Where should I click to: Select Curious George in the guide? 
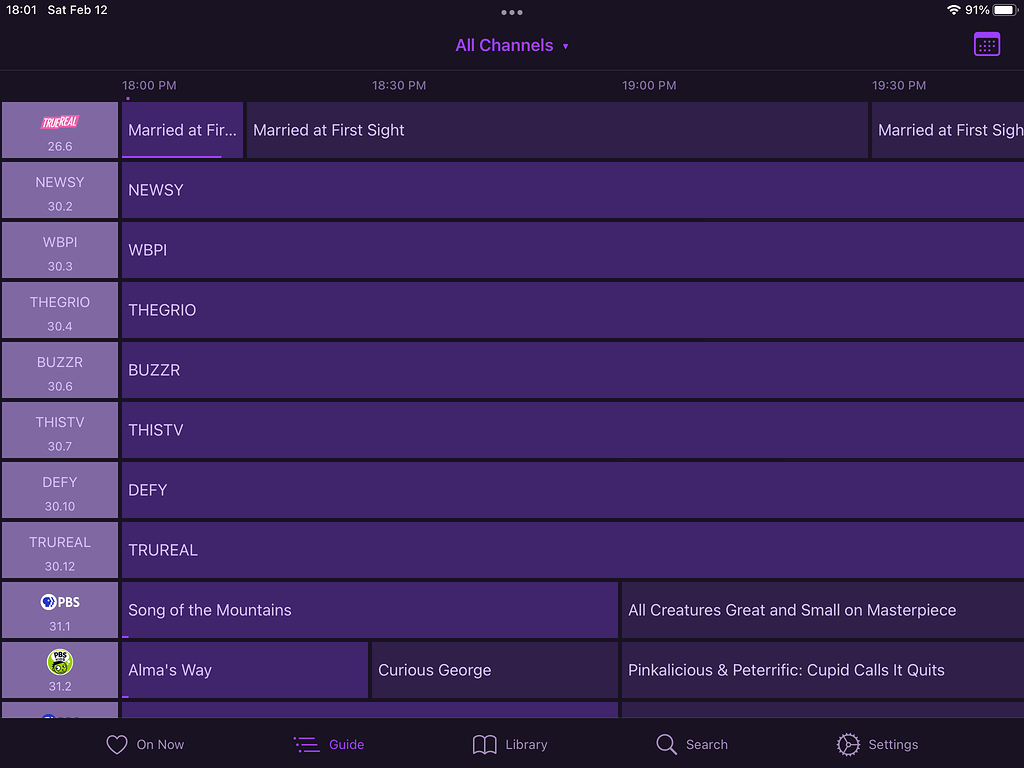point(494,670)
